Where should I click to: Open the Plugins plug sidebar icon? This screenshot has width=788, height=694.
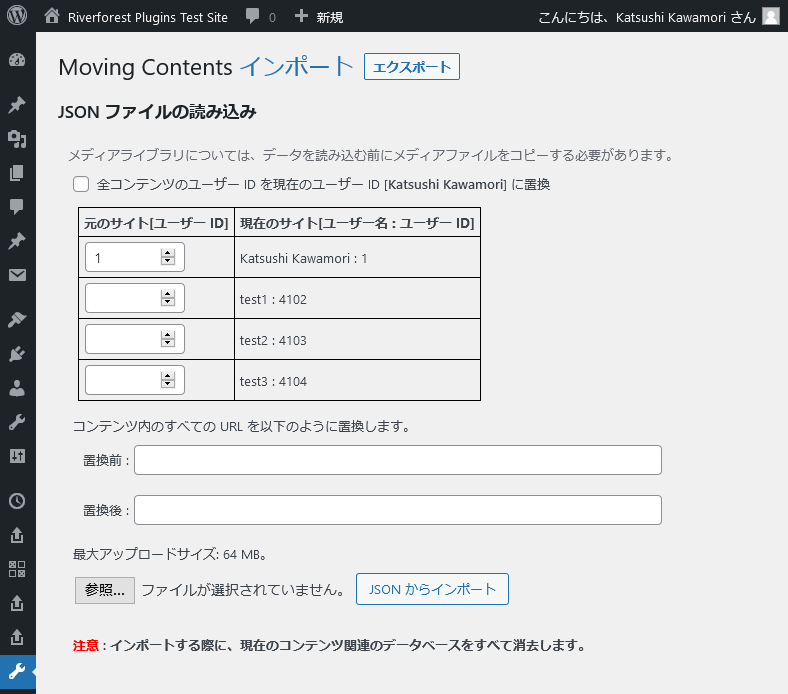tap(17, 353)
